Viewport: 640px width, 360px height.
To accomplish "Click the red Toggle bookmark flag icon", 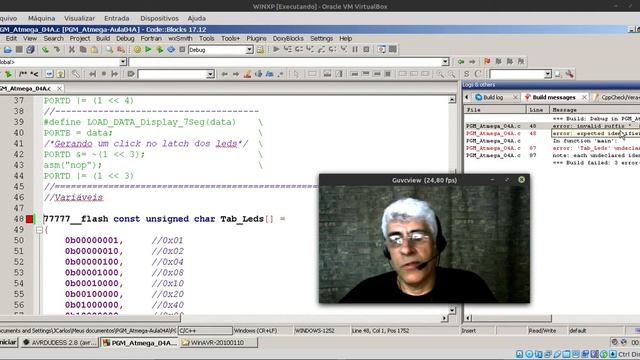I will coord(487,62).
